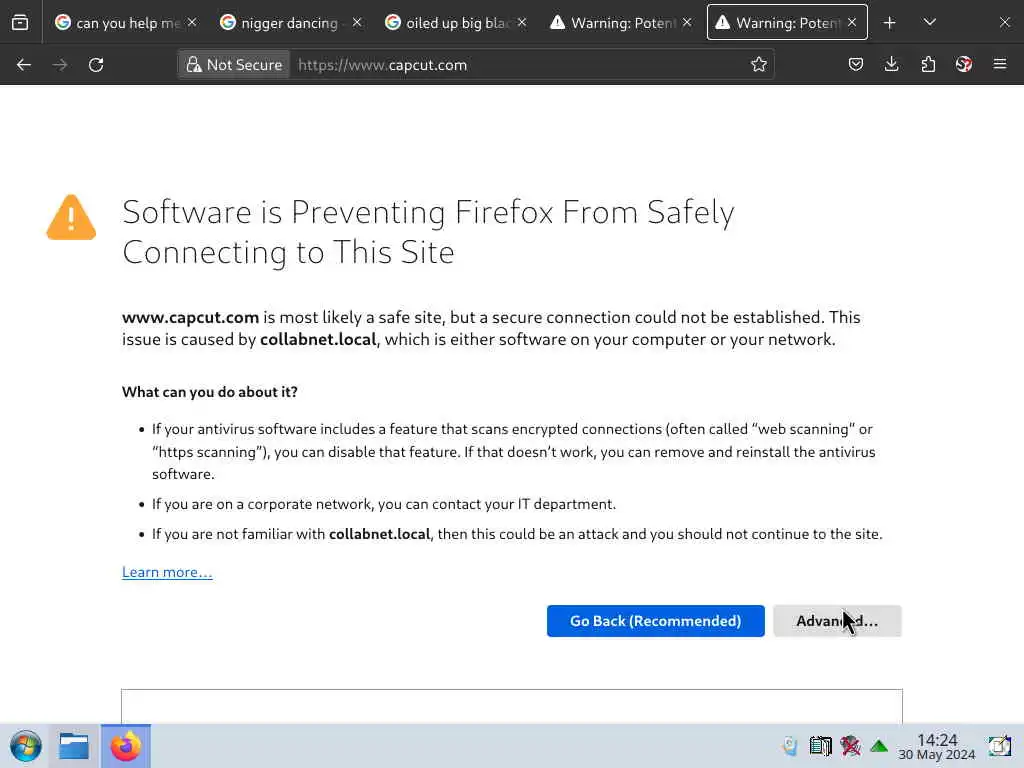Open the extensions puzzle icon
Image resolution: width=1024 pixels, height=768 pixels.
(928, 65)
